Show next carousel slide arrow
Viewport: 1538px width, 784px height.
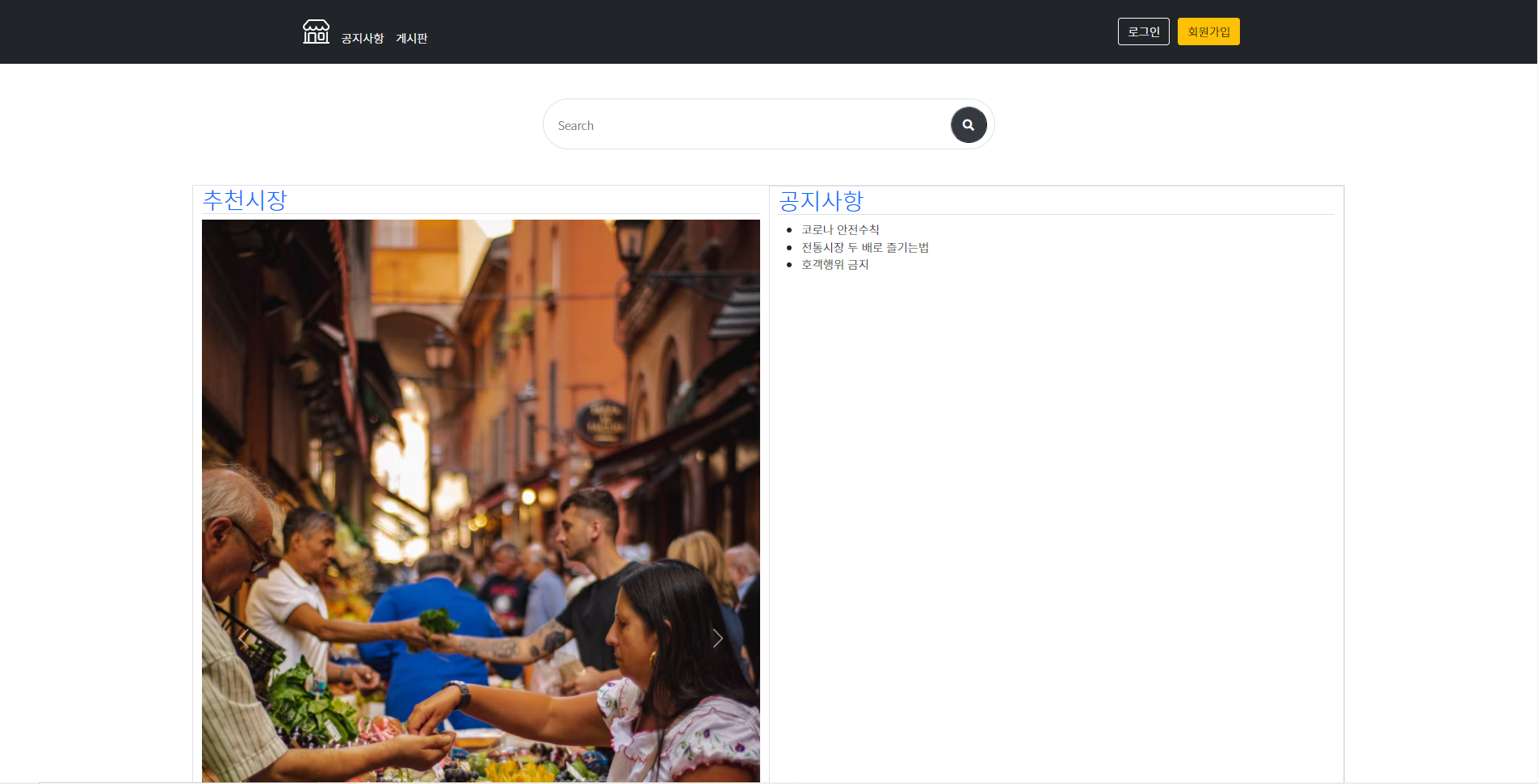pyautogui.click(x=717, y=639)
